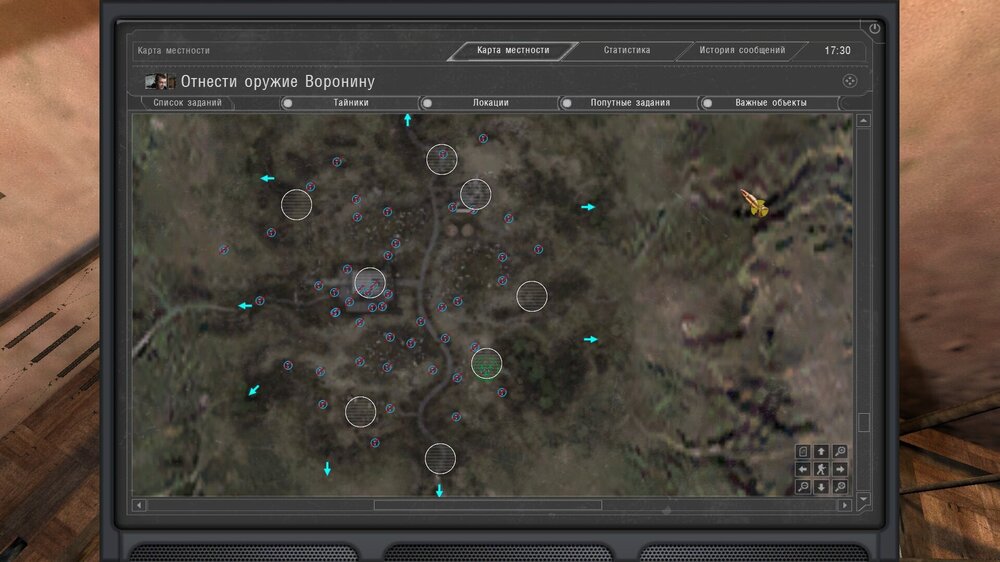Image resolution: width=1000 pixels, height=562 pixels.
Task: Turn off the PDA with the power icon
Action: [874, 29]
